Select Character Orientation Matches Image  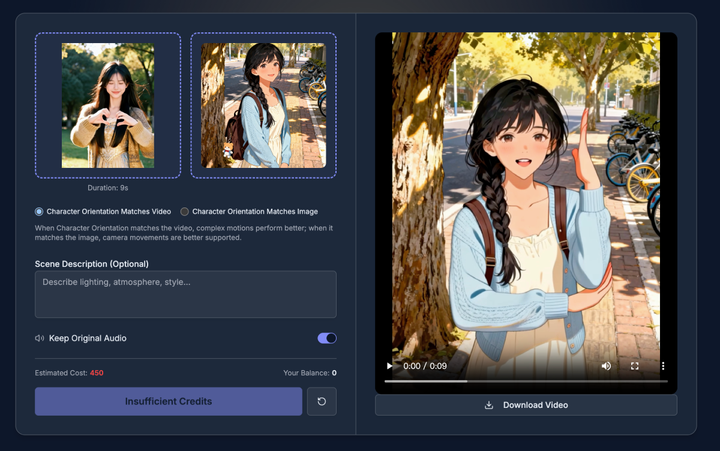click(x=184, y=212)
